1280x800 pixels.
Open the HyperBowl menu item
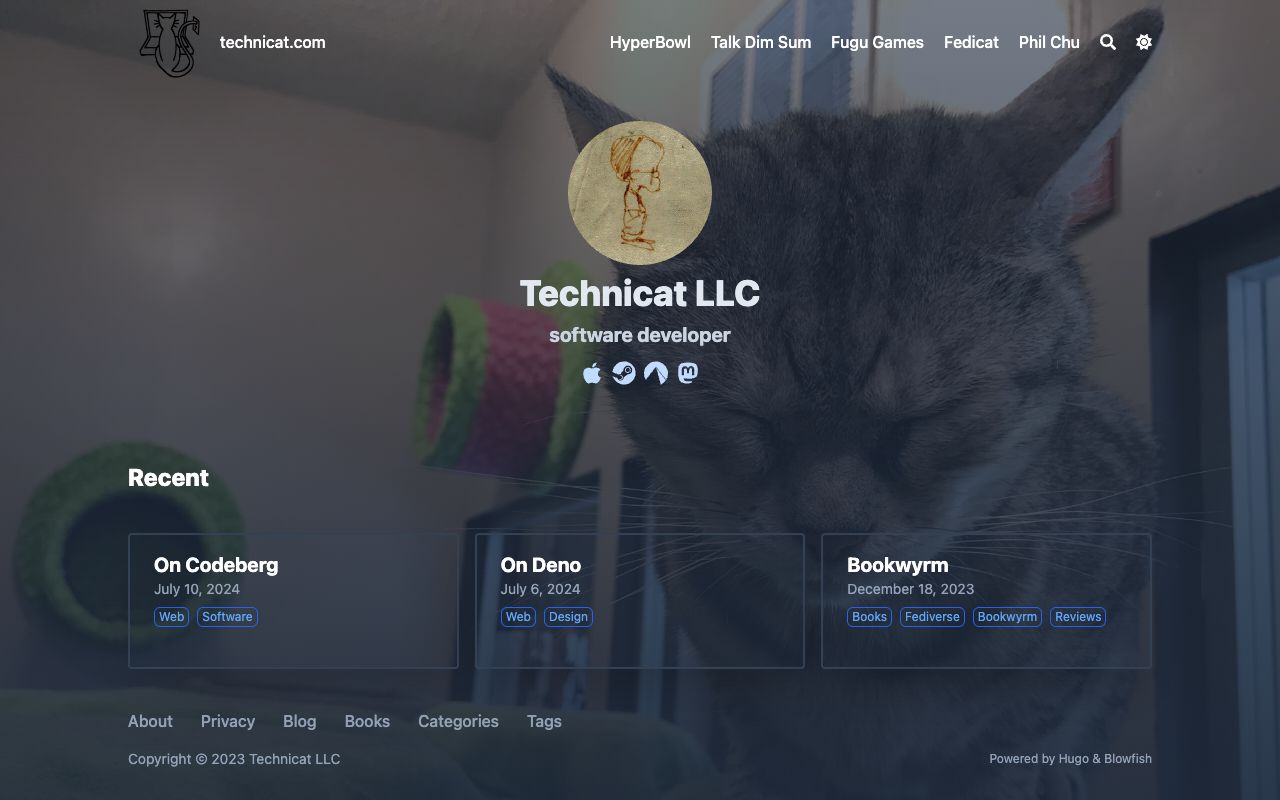coord(650,42)
